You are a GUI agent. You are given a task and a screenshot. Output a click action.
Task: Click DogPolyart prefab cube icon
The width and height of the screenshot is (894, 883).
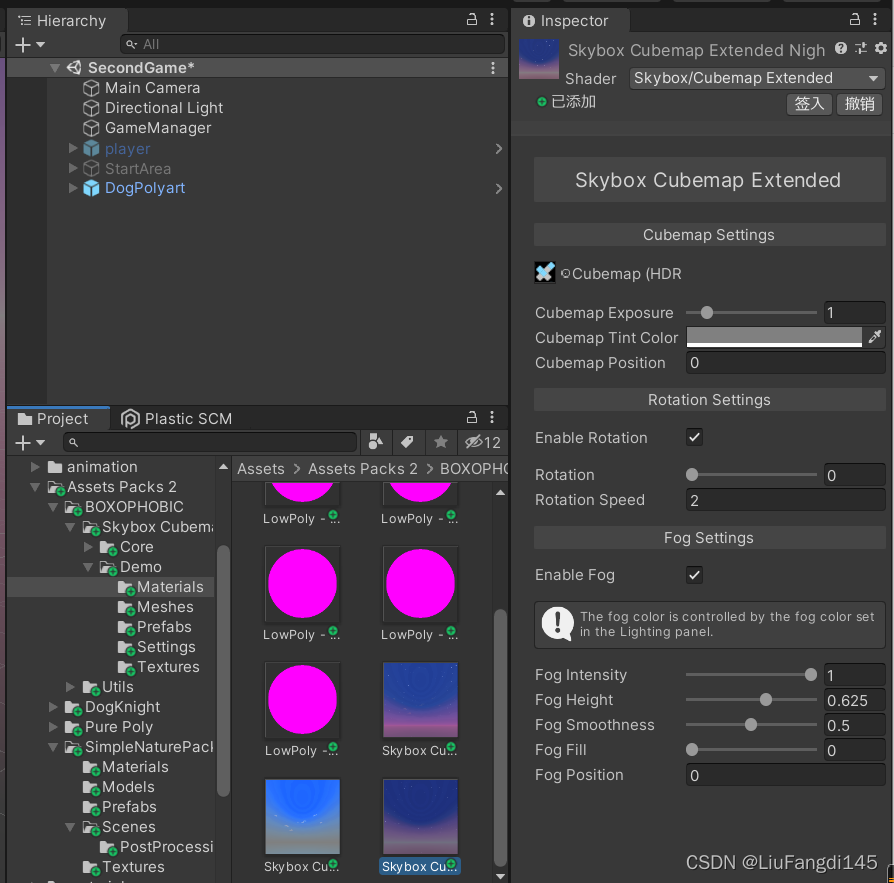click(x=91, y=188)
